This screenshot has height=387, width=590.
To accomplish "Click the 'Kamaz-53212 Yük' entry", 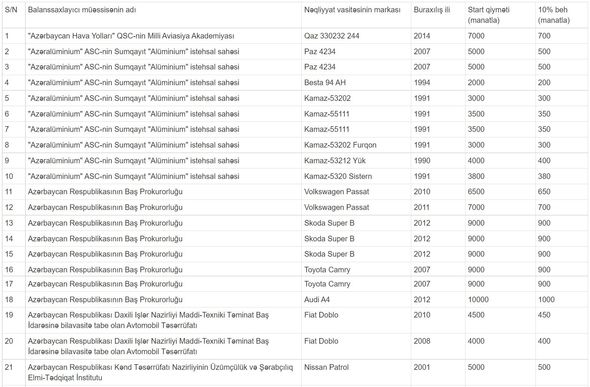I will pyautogui.click(x=335, y=161).
